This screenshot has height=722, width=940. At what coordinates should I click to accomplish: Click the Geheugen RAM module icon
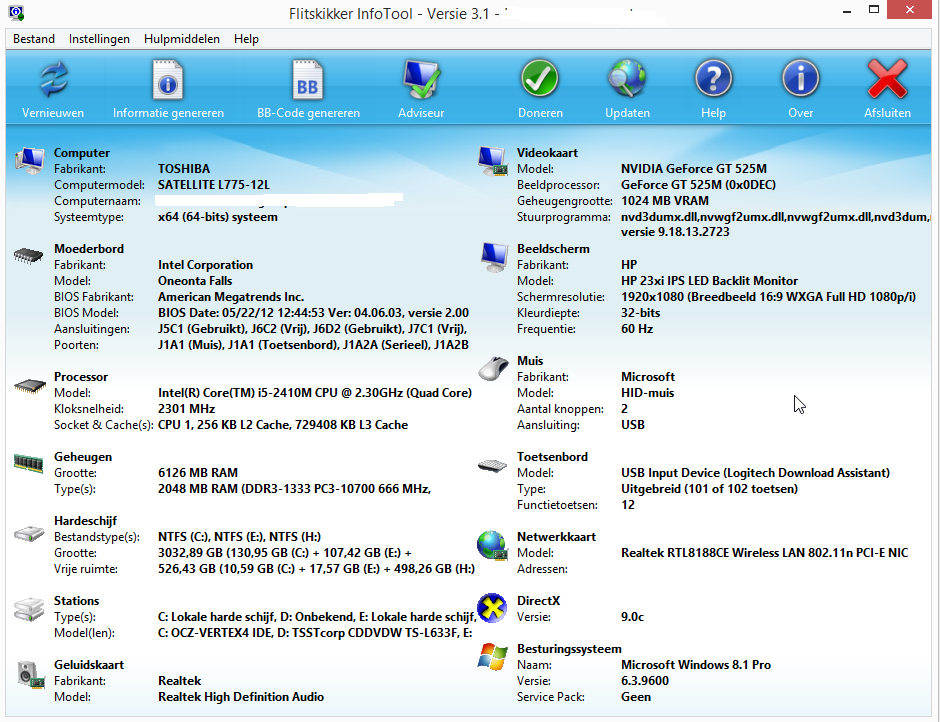point(29,463)
